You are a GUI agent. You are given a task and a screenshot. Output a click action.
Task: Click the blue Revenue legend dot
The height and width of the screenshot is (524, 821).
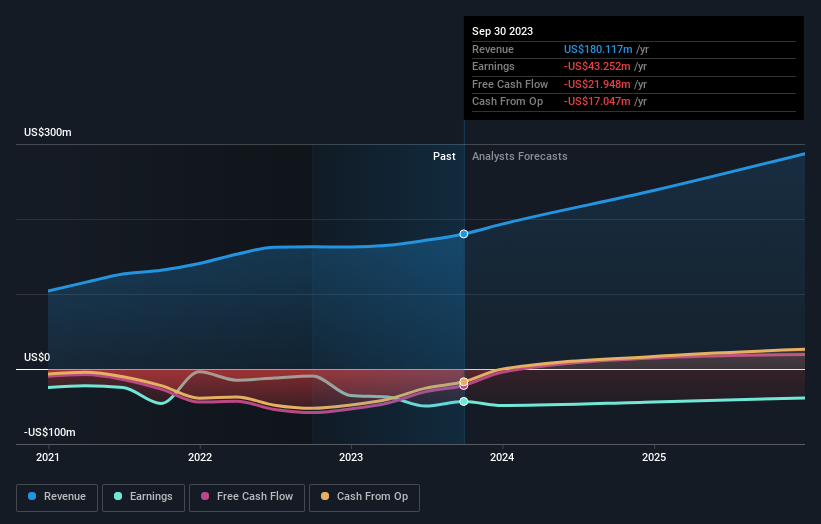click(x=32, y=496)
